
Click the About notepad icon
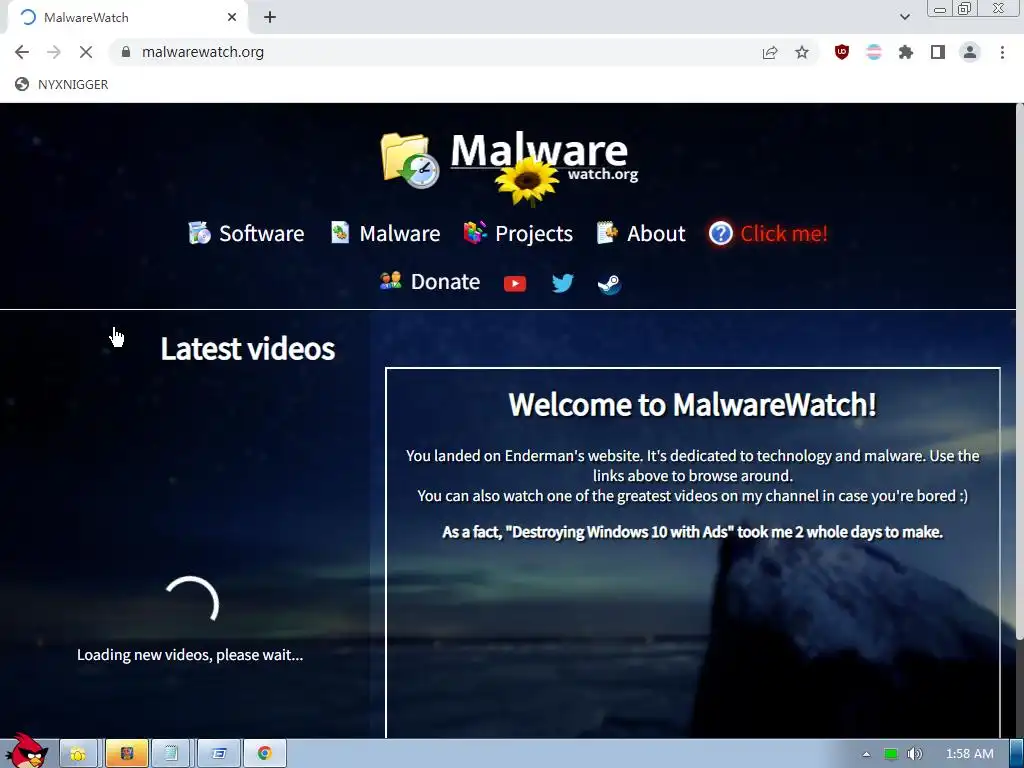point(607,232)
